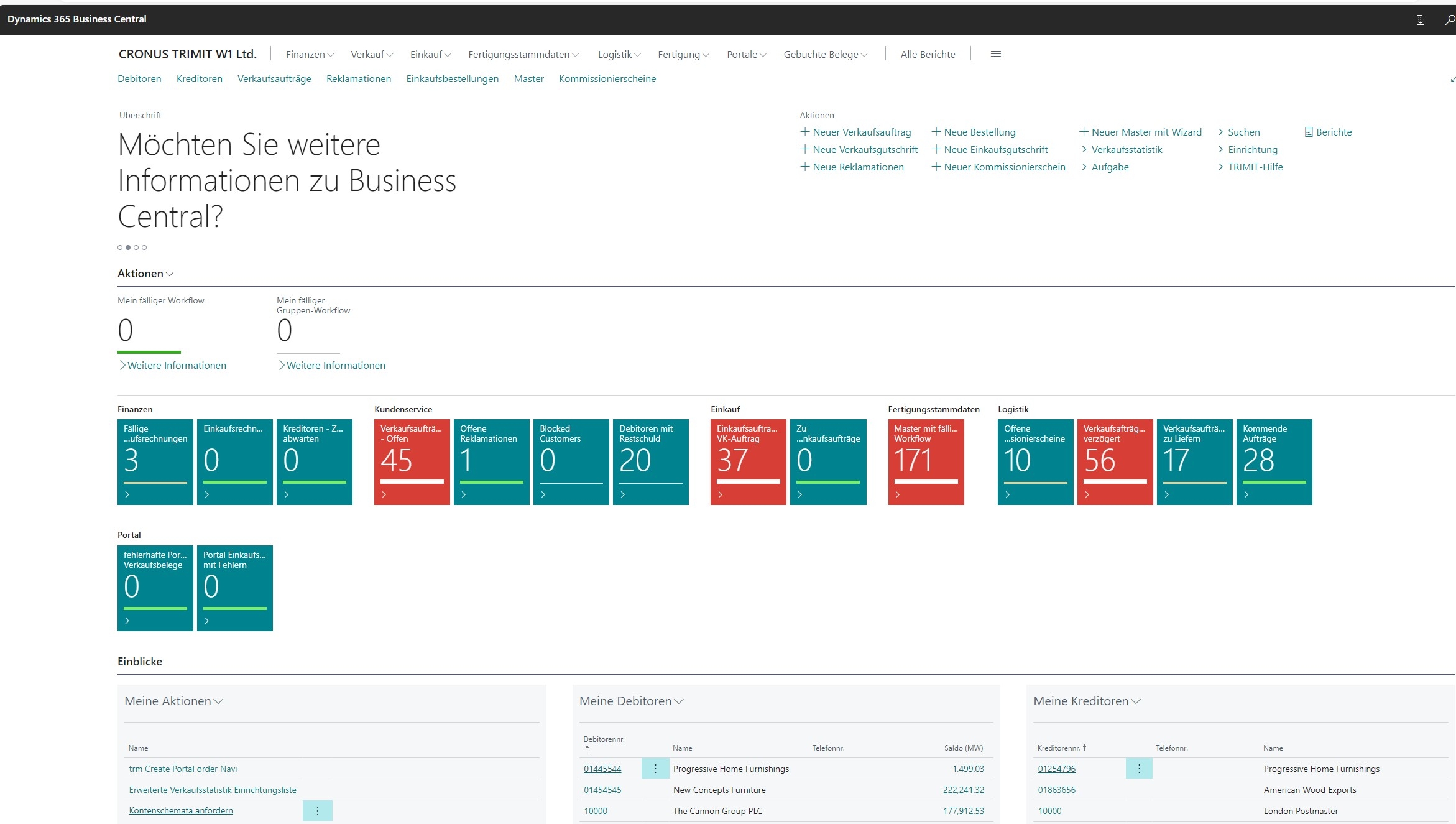The image size is (1456, 824).
Task: Click plus icon for Neuer Verkaufsauftrag
Action: coord(804,132)
